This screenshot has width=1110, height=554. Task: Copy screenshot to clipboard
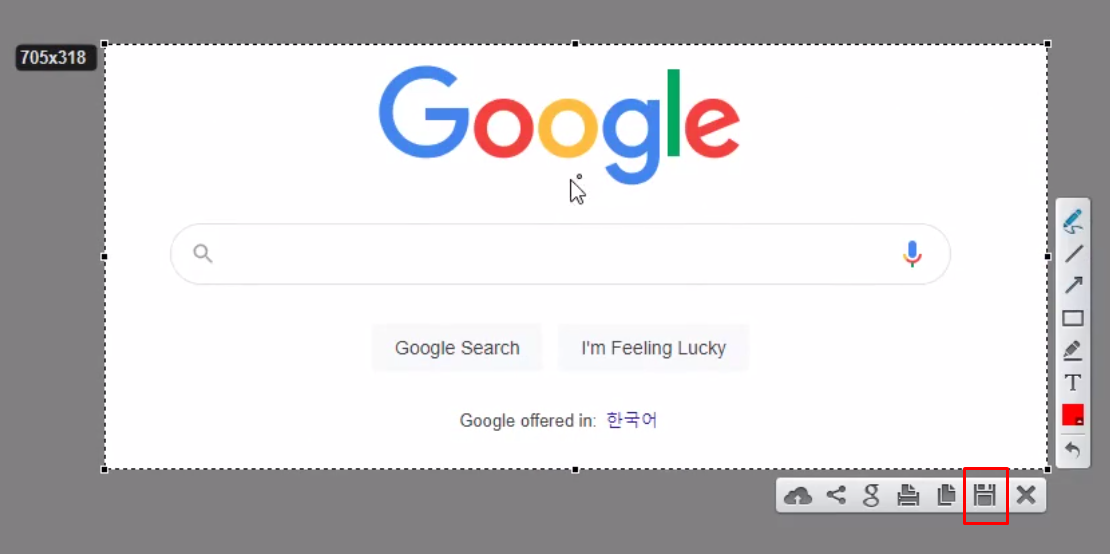[x=946, y=495]
